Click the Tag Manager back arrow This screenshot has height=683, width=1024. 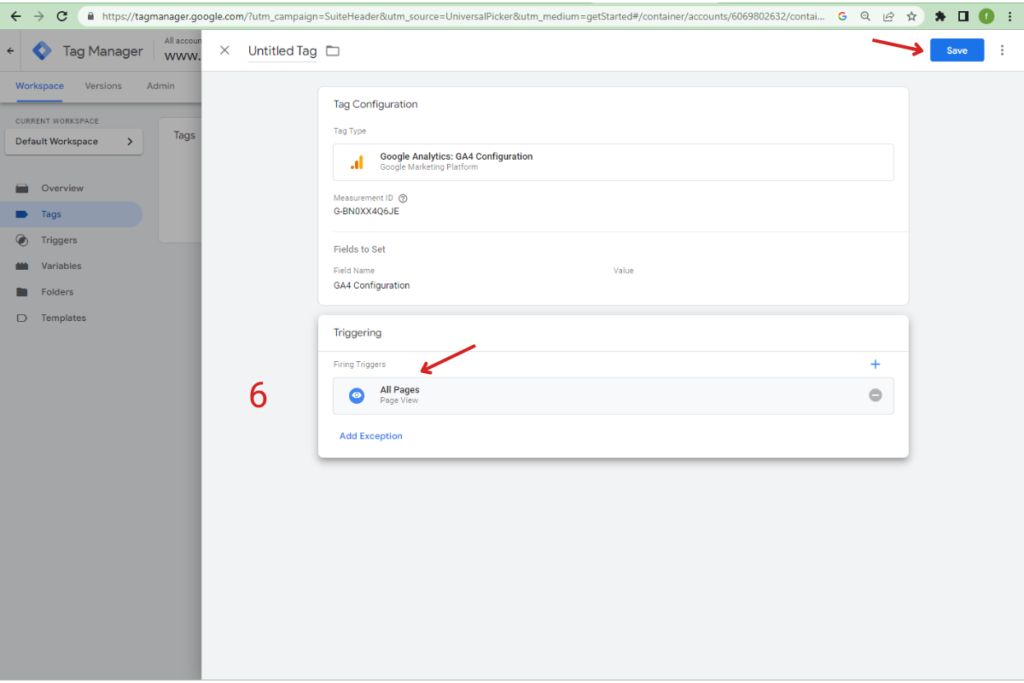[10, 50]
